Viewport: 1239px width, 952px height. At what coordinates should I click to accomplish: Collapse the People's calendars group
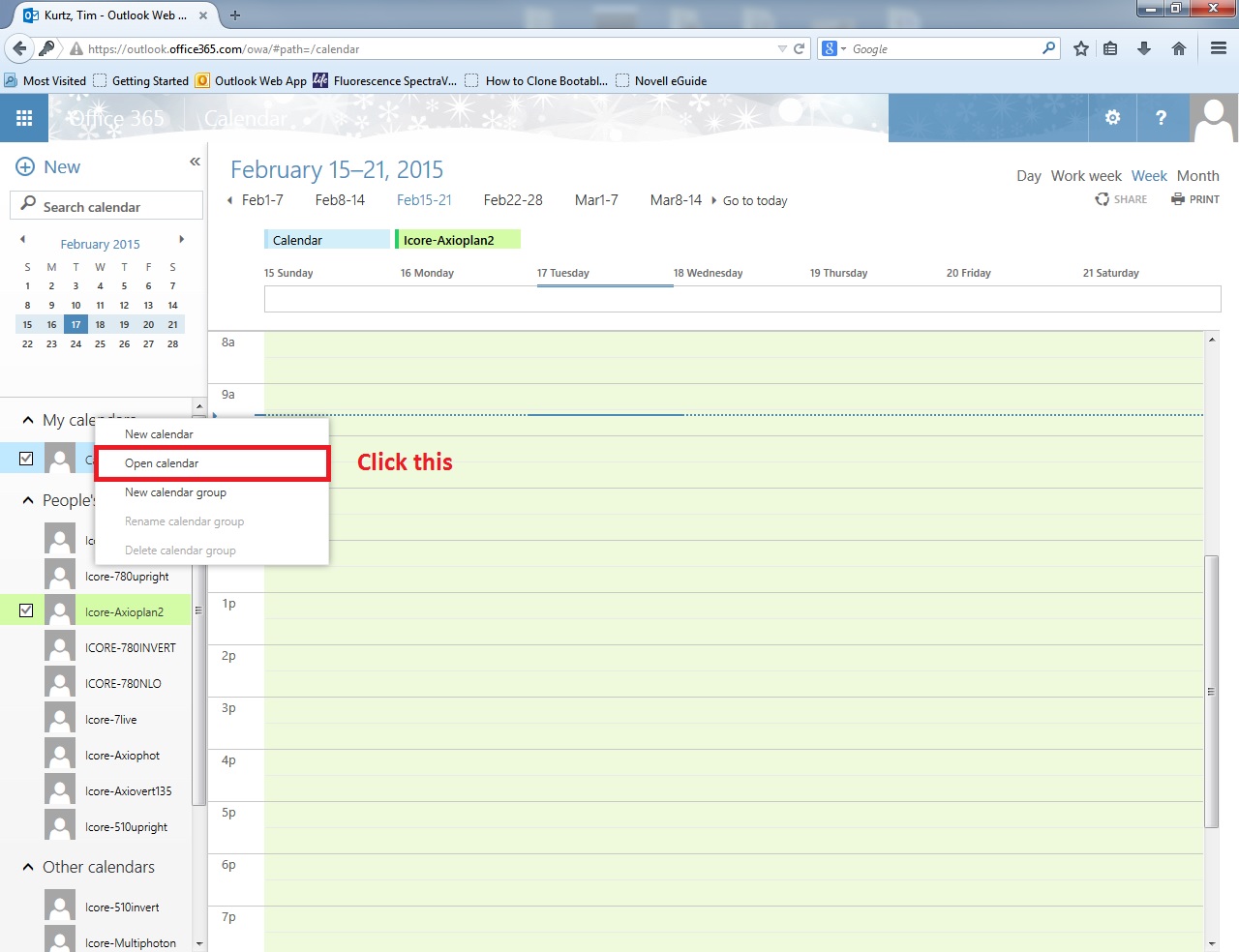pyautogui.click(x=28, y=500)
